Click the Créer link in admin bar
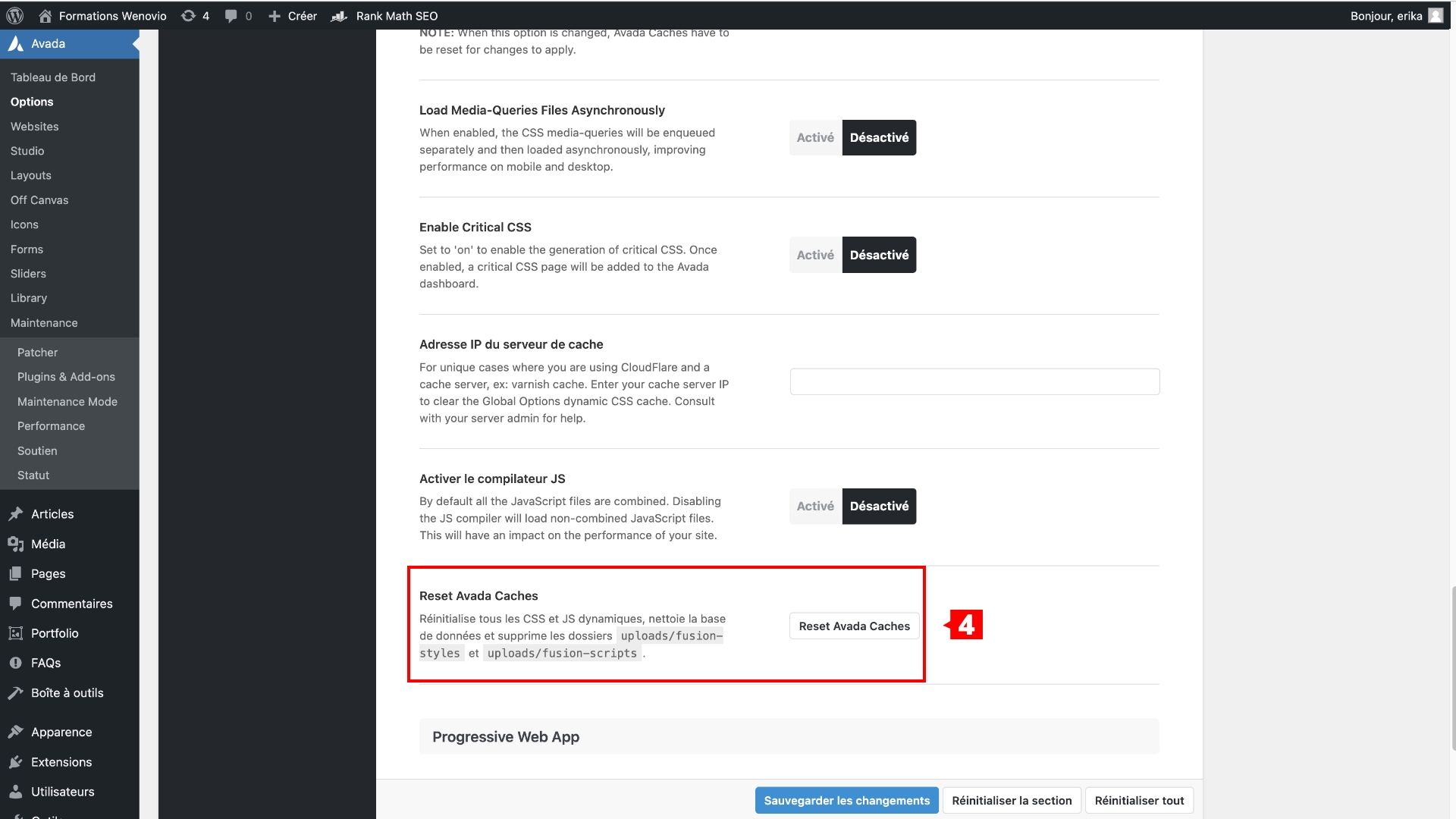This screenshot has height=819, width=1456. click(302, 16)
